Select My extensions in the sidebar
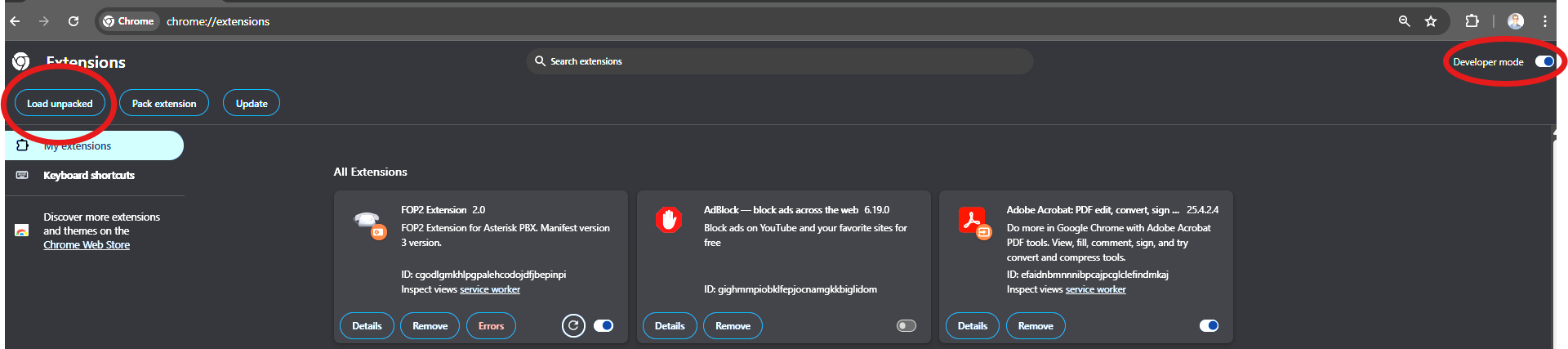The height and width of the screenshot is (349, 1568). tap(94, 145)
